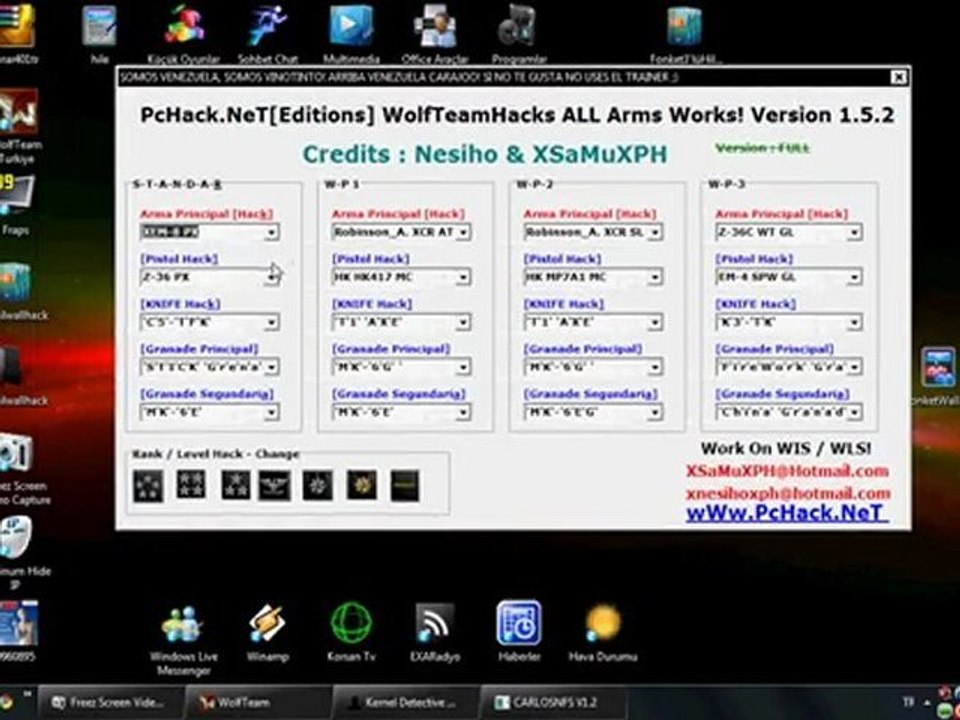Screen dimensions: 960x720
Task: Open Multimedia desktop icon
Action: (351, 34)
